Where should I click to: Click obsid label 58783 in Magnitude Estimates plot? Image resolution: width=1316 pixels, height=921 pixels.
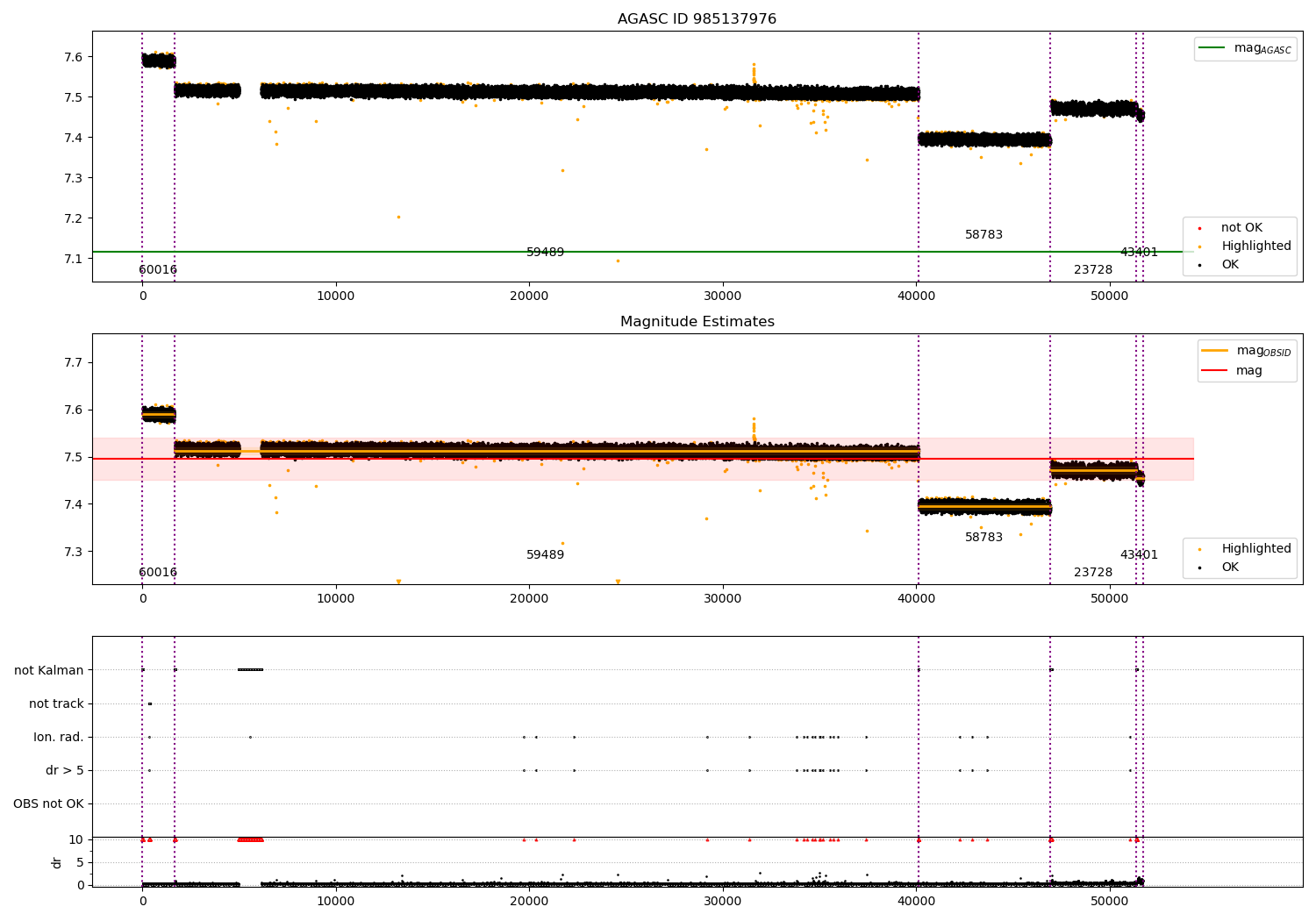pos(983,538)
